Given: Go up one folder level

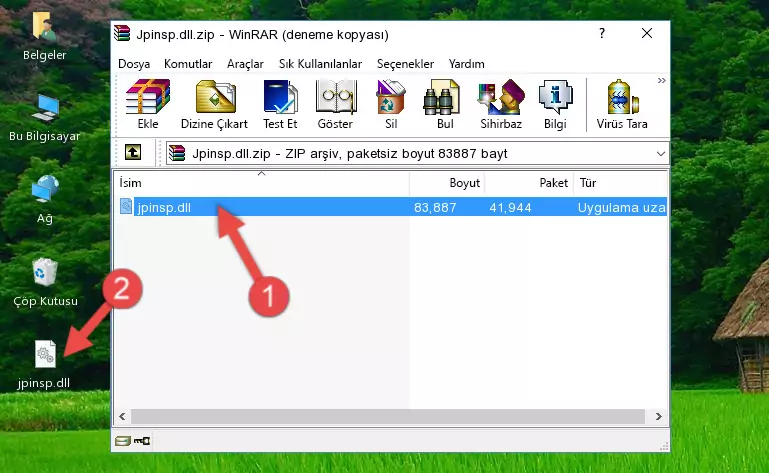Looking at the screenshot, I should [x=133, y=153].
